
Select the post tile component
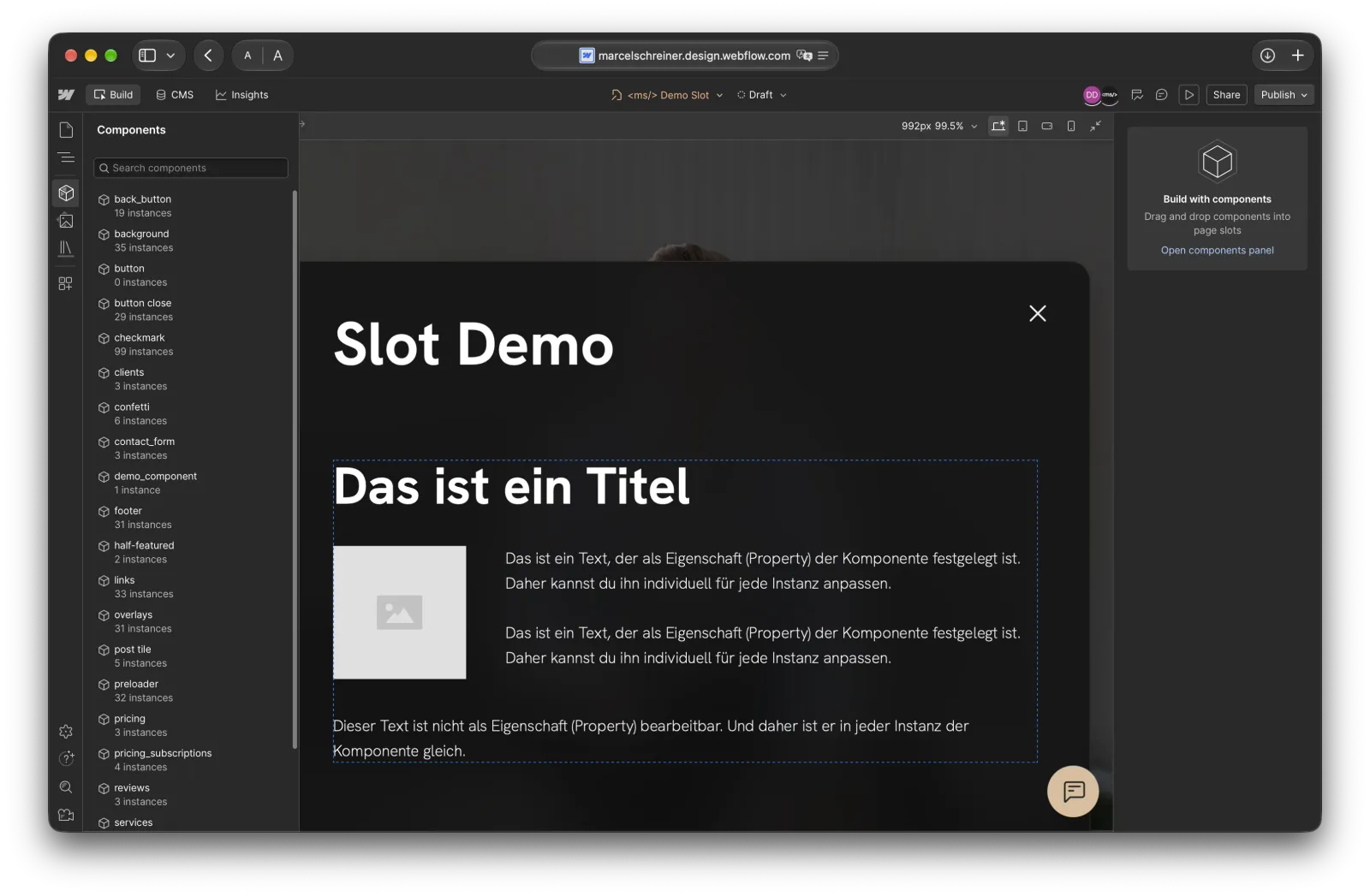click(190, 656)
